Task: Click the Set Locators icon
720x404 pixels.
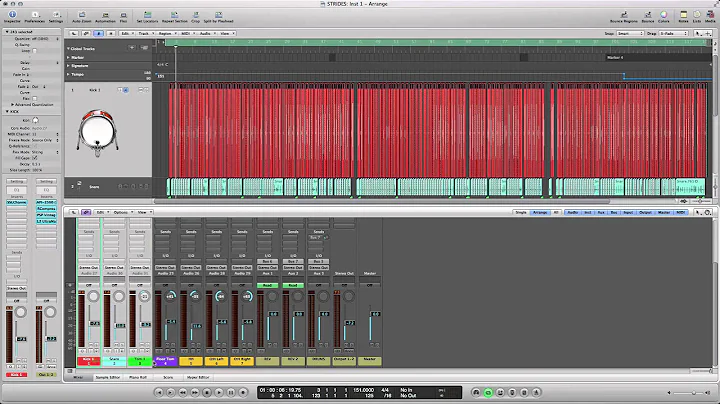Action: 147,17
